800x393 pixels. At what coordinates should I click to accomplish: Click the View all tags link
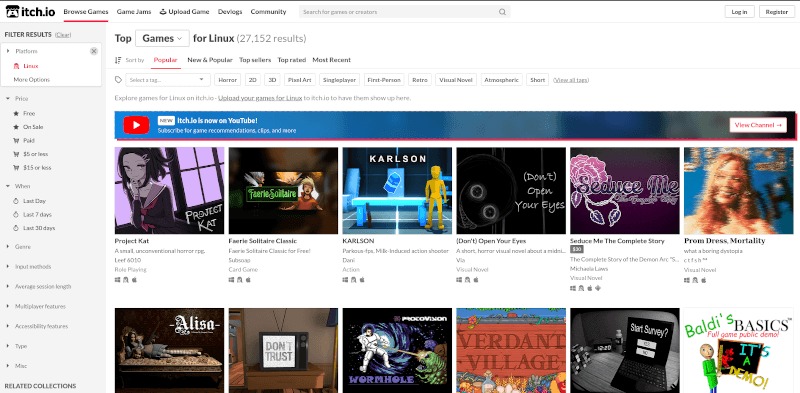tap(571, 80)
